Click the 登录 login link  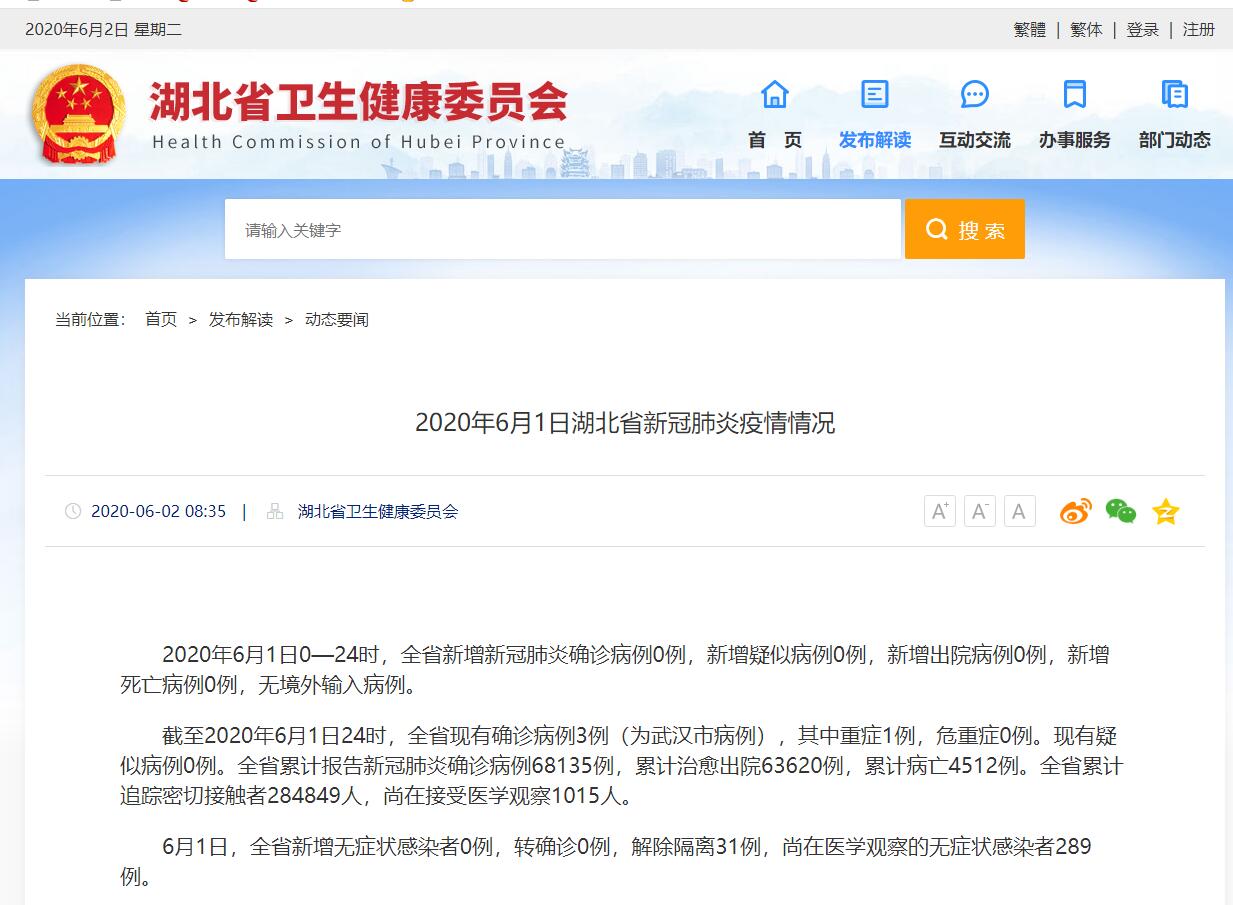click(1143, 30)
